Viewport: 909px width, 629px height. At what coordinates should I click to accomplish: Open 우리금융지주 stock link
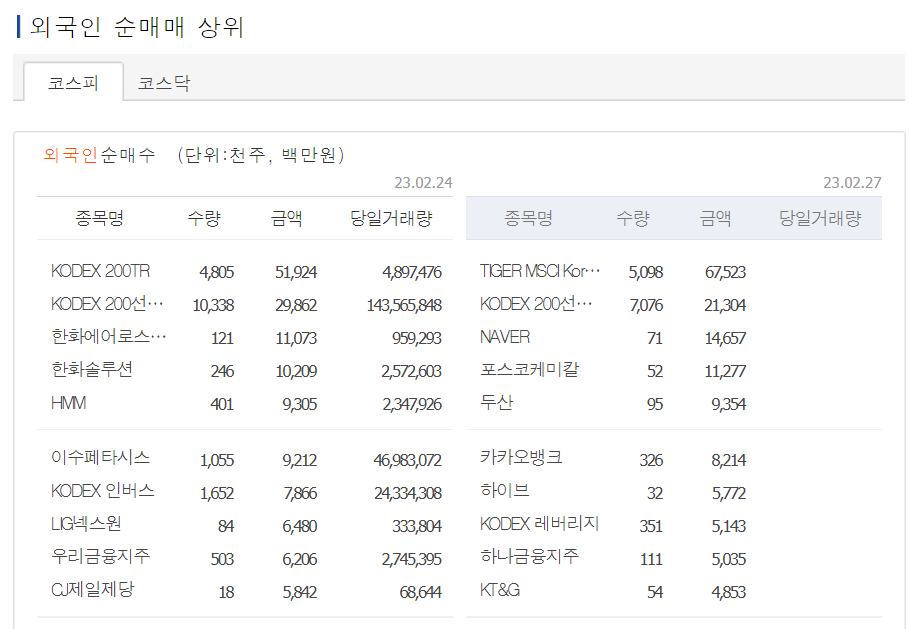100,557
